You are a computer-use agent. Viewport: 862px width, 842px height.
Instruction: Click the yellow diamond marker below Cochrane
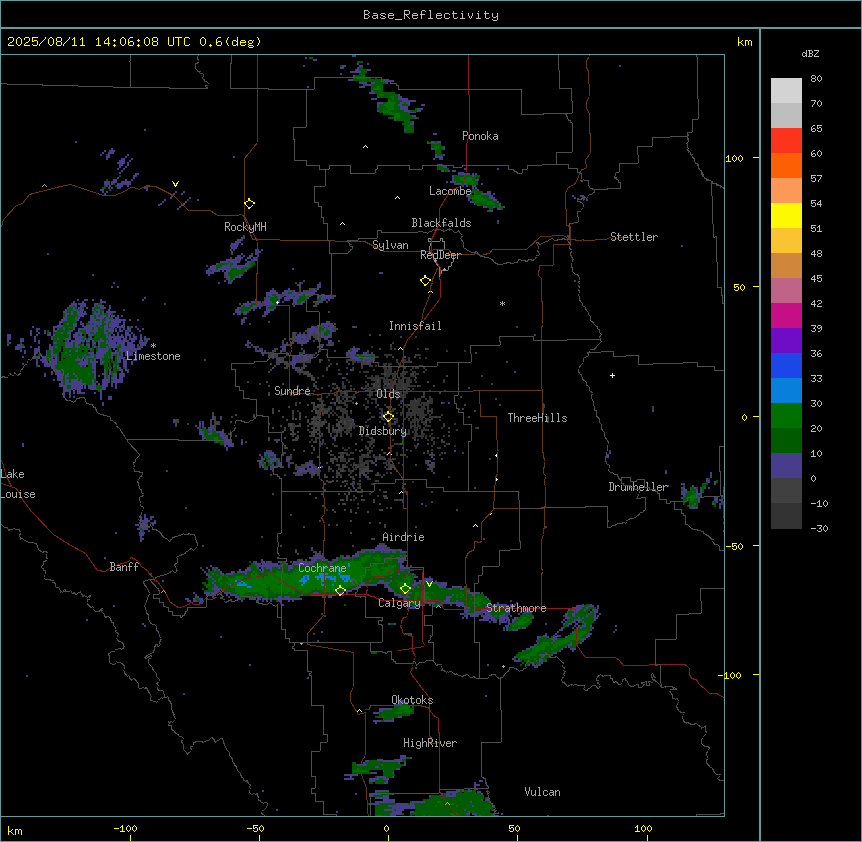click(340, 590)
